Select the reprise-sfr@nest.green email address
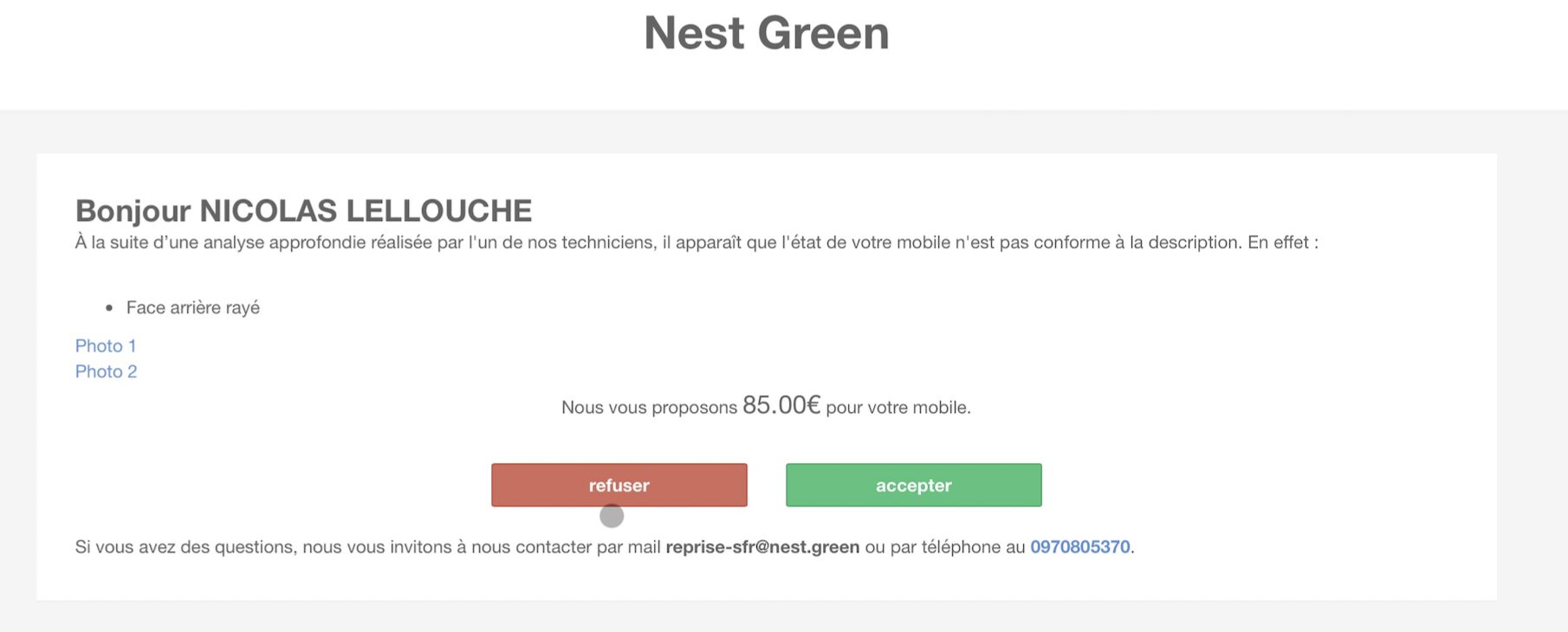 [762, 547]
